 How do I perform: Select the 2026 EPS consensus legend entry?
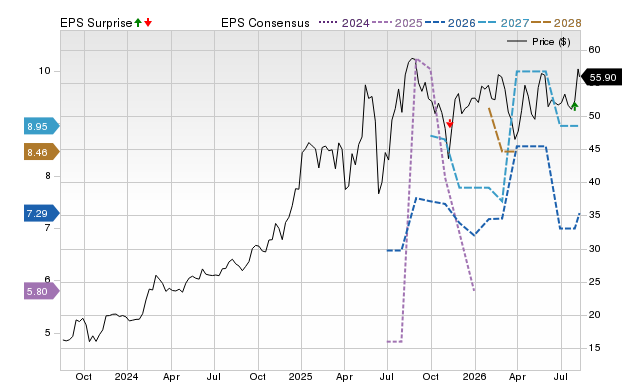(x=450, y=23)
